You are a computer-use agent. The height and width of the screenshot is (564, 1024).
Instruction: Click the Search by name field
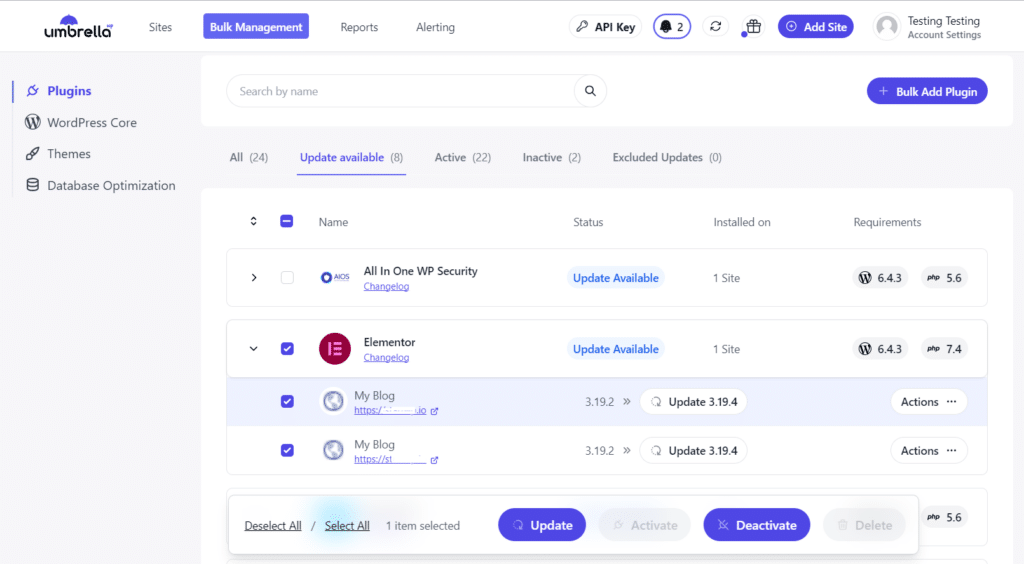400,91
